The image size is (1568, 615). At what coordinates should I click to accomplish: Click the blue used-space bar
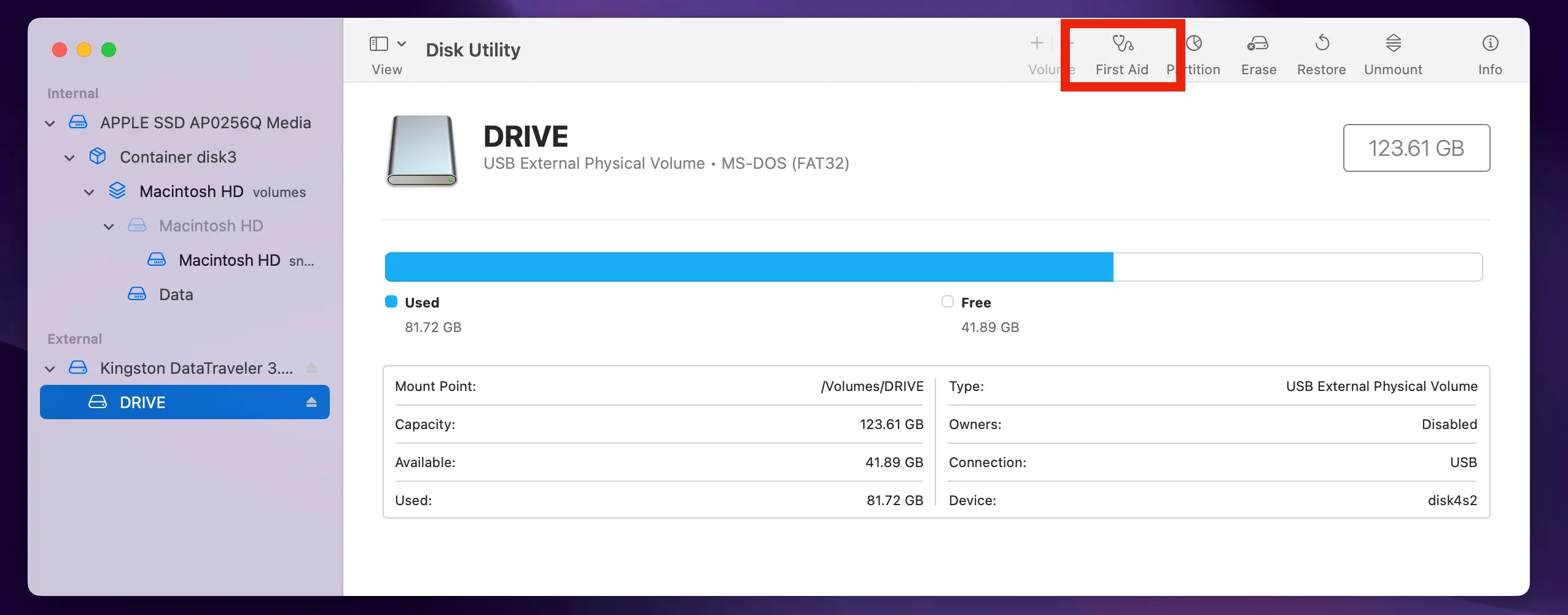point(749,267)
